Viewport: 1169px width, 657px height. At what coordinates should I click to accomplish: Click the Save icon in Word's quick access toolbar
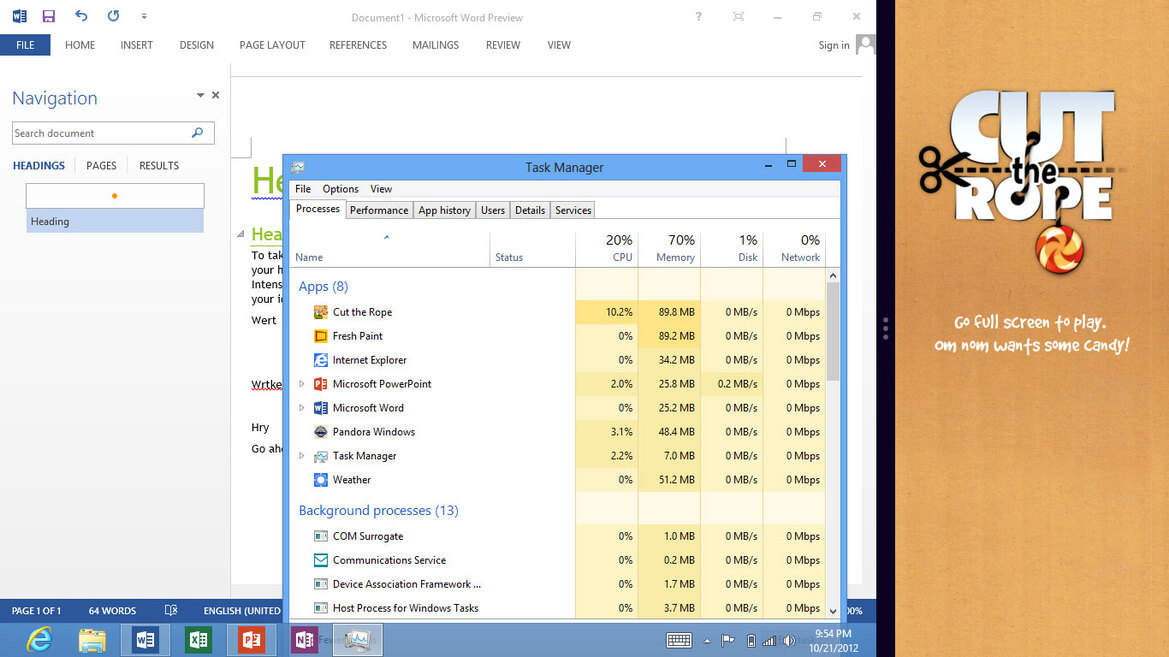point(48,16)
